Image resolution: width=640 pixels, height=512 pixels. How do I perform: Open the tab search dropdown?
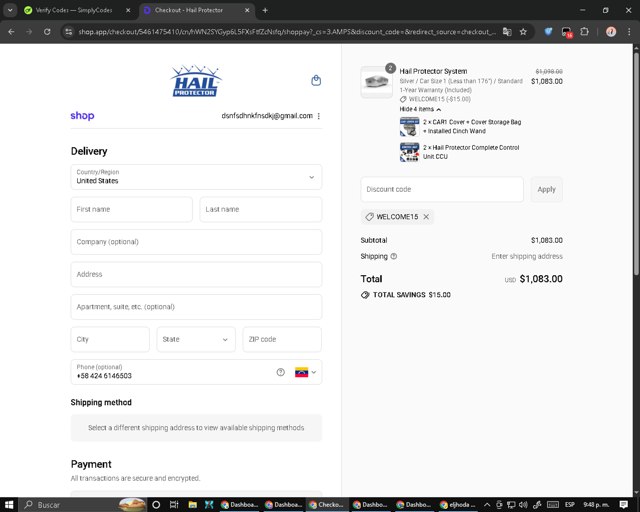coord(10,10)
